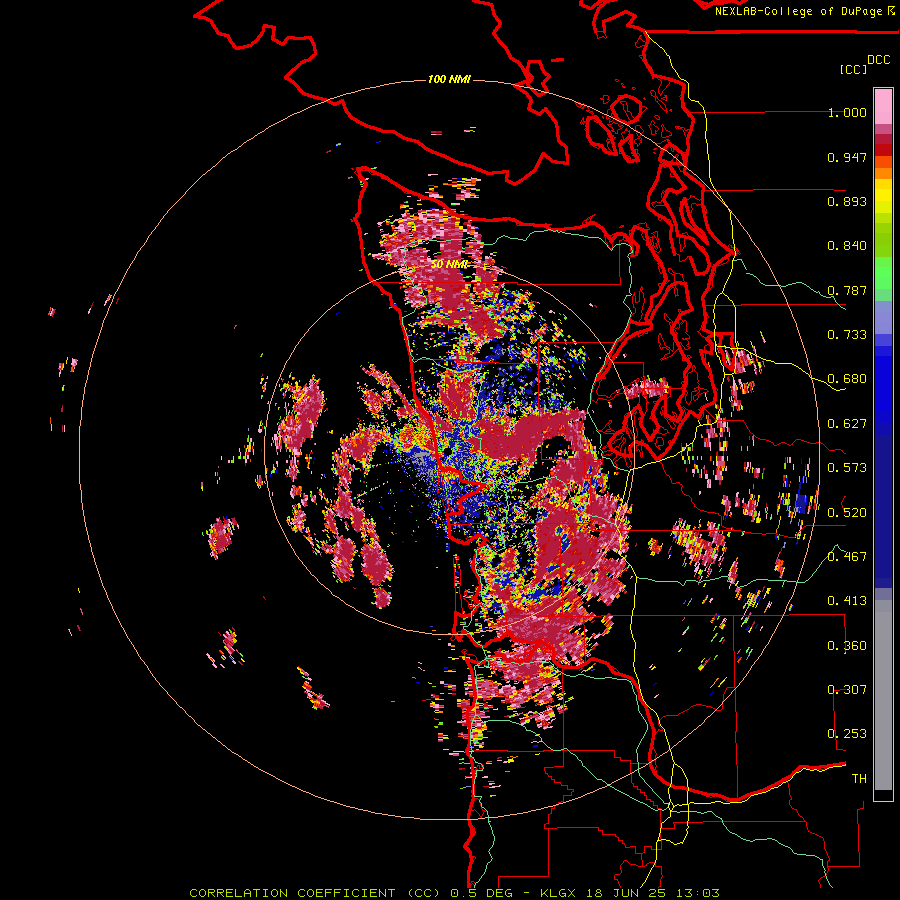
Task: Click the 0.627 legend value
Action: [x=847, y=424]
